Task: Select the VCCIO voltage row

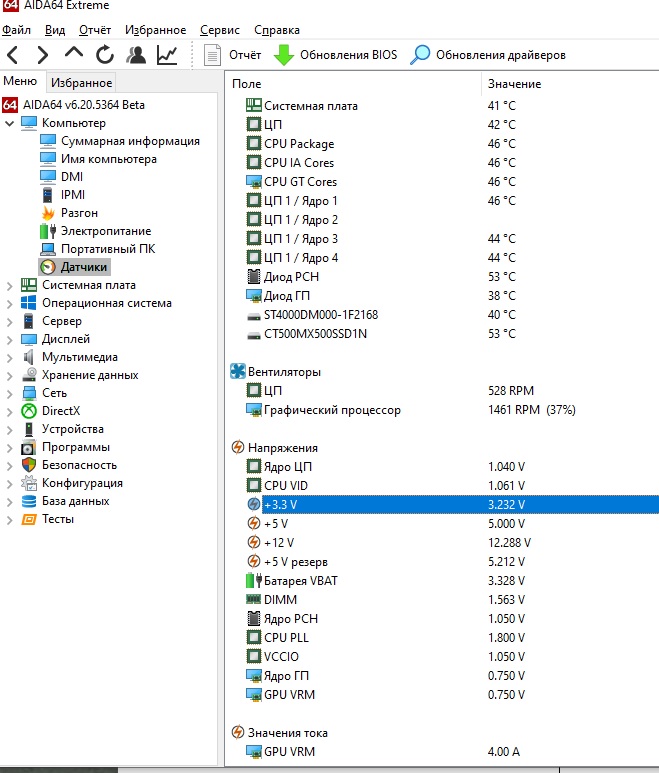Action: [x=442, y=657]
